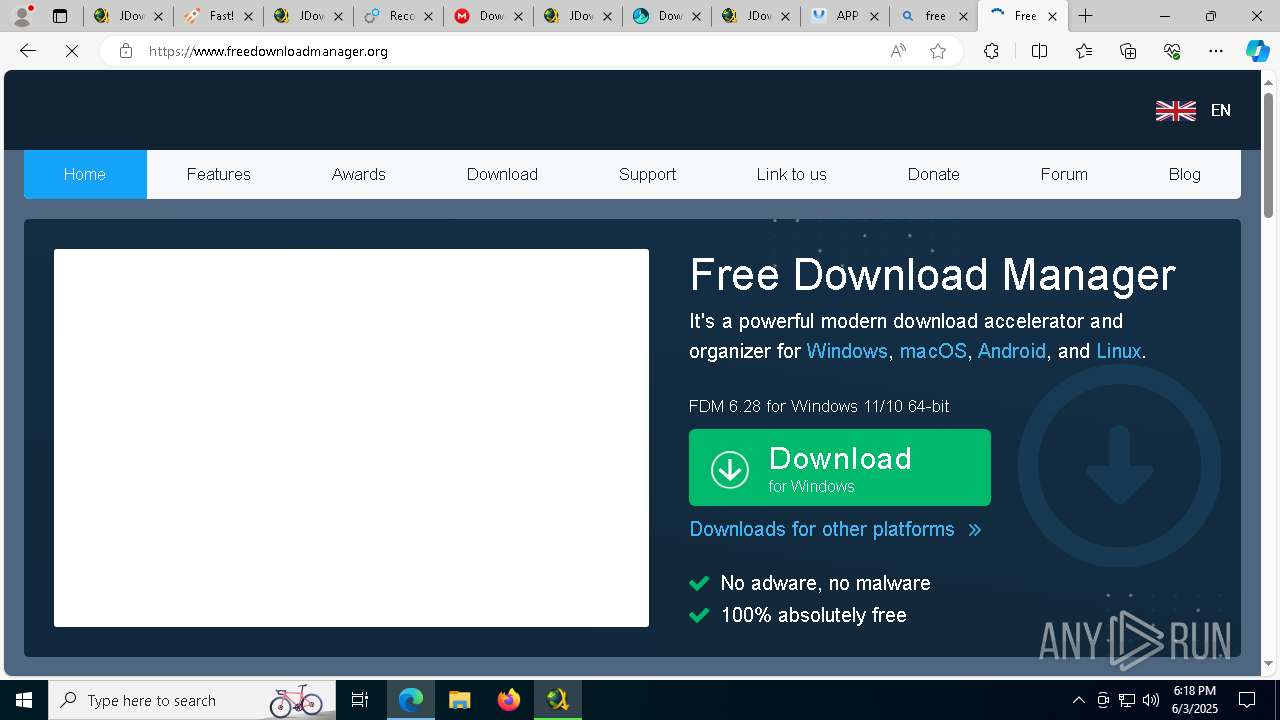The width and height of the screenshot is (1280, 720).
Task: Click the taskbar search box
Action: point(192,700)
